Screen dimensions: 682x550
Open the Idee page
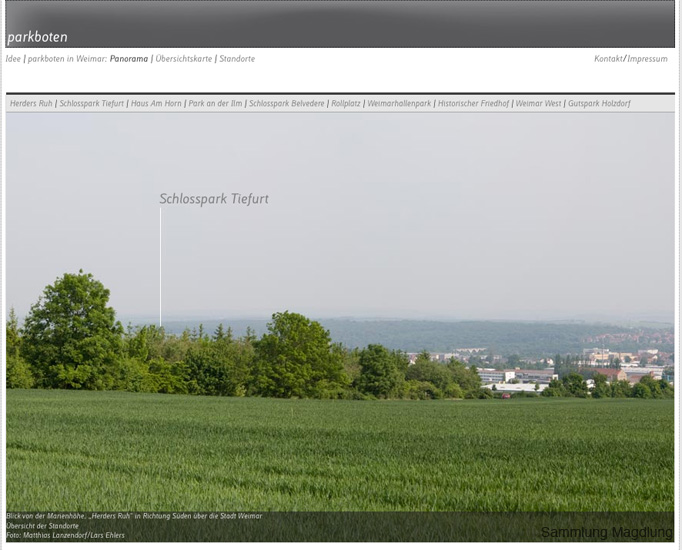13,59
